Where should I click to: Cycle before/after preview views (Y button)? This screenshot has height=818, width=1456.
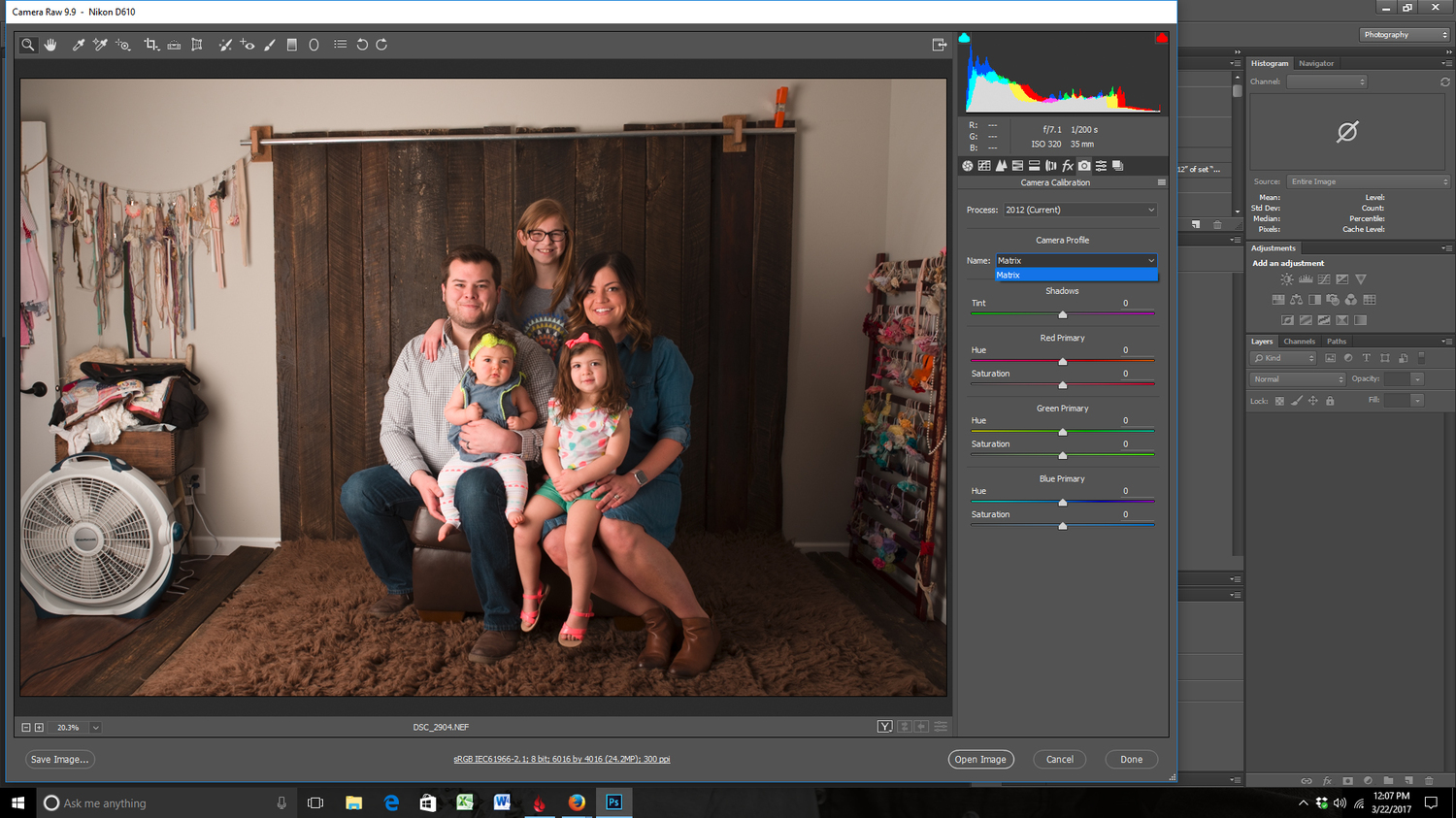click(x=885, y=727)
